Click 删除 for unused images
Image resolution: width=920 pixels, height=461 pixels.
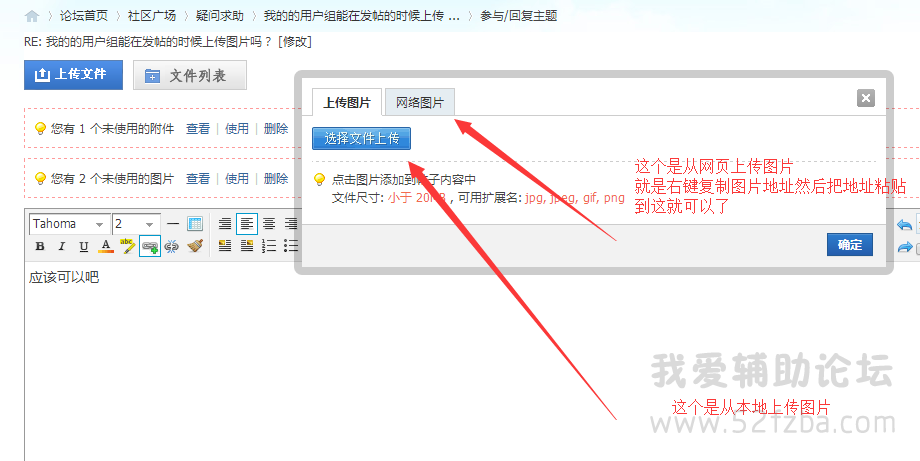point(276,178)
